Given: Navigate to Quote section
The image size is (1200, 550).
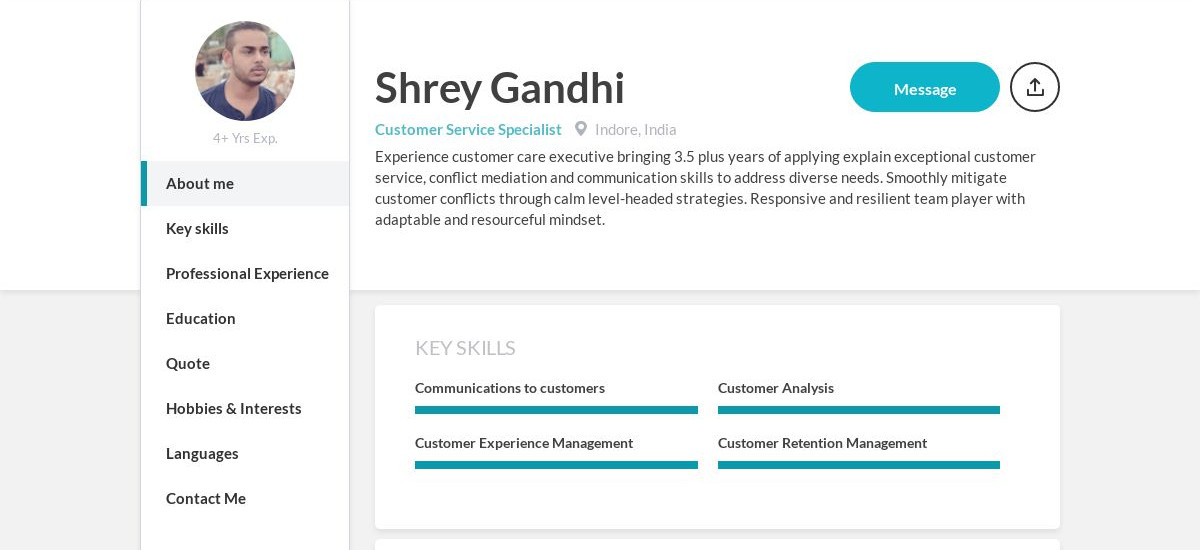Looking at the screenshot, I should pos(188,364).
